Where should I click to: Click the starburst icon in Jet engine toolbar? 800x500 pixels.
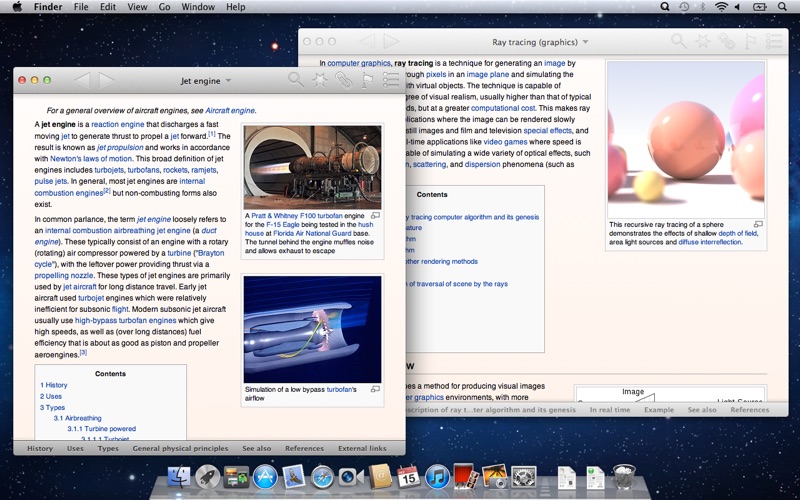click(320, 80)
